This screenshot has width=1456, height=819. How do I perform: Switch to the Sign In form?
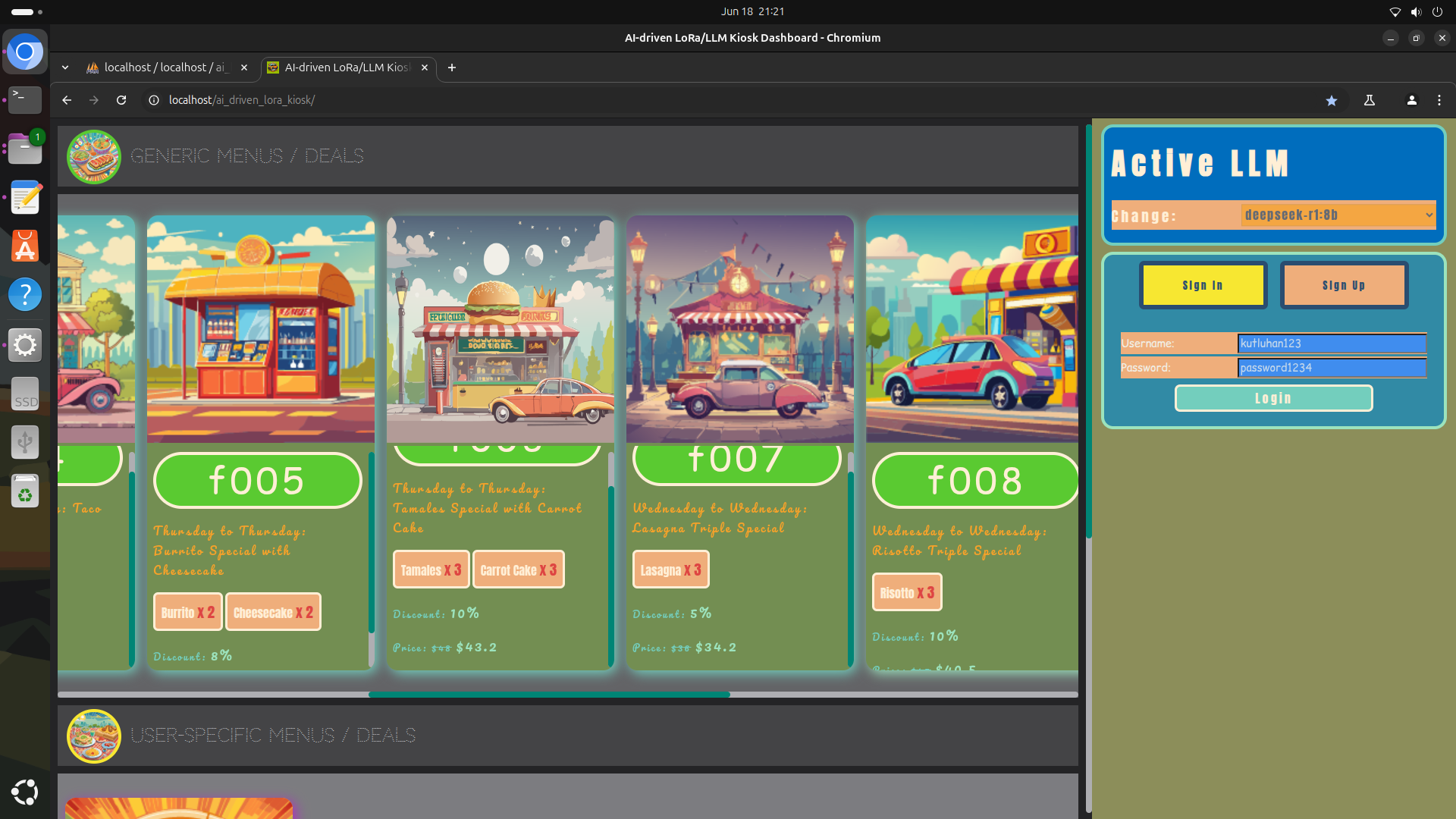[x=1203, y=285]
